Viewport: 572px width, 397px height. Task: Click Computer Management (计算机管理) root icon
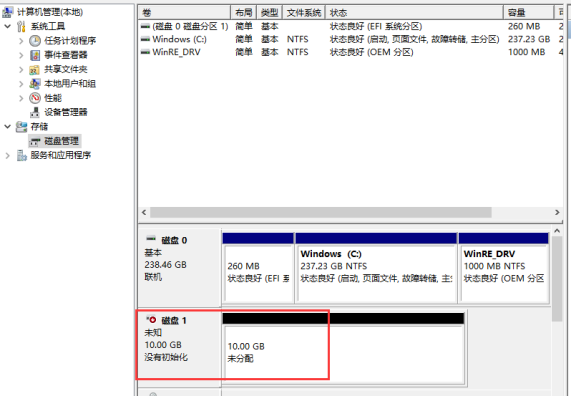(x=7, y=12)
